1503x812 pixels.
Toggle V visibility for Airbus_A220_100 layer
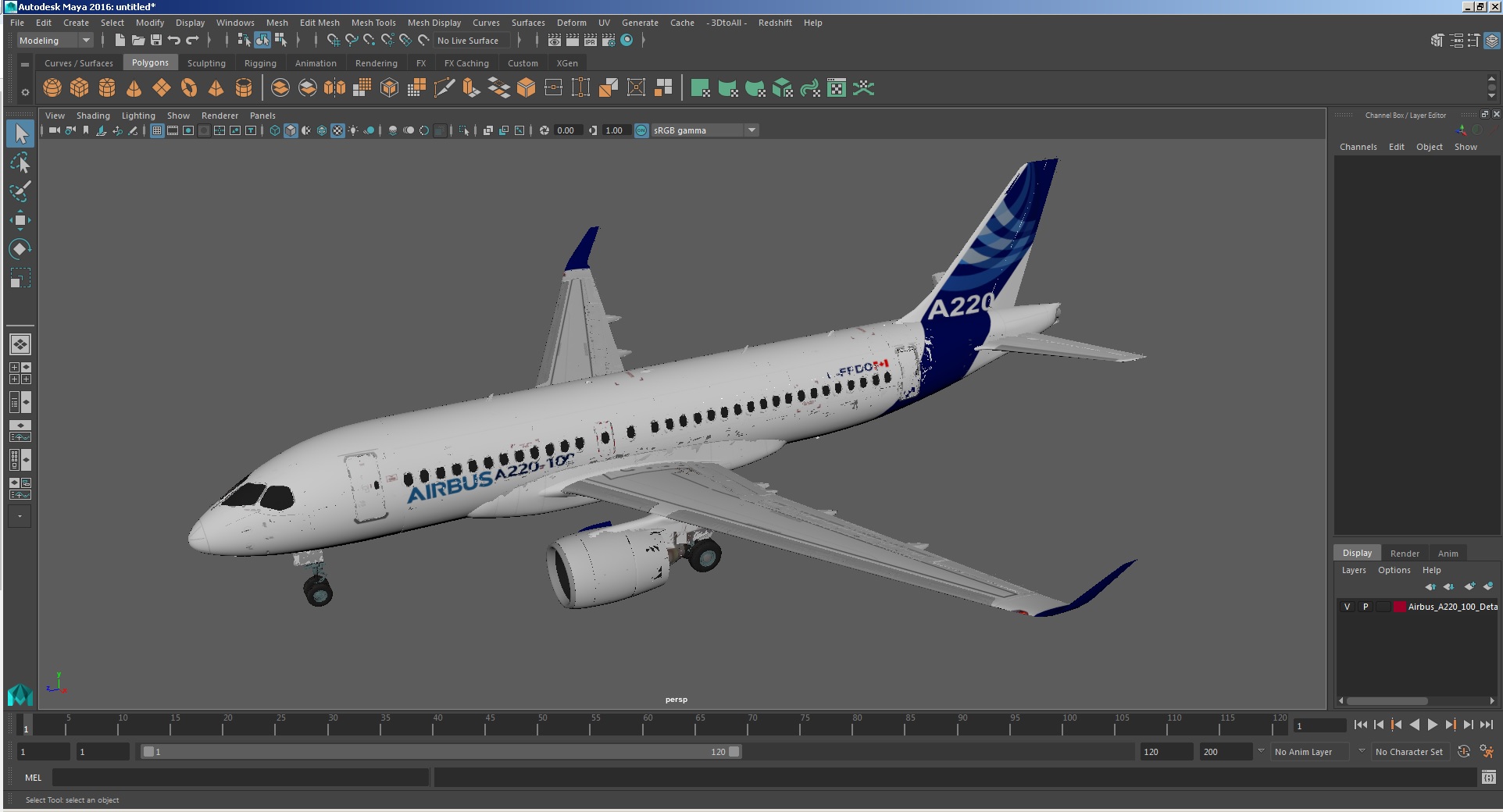[x=1347, y=607]
